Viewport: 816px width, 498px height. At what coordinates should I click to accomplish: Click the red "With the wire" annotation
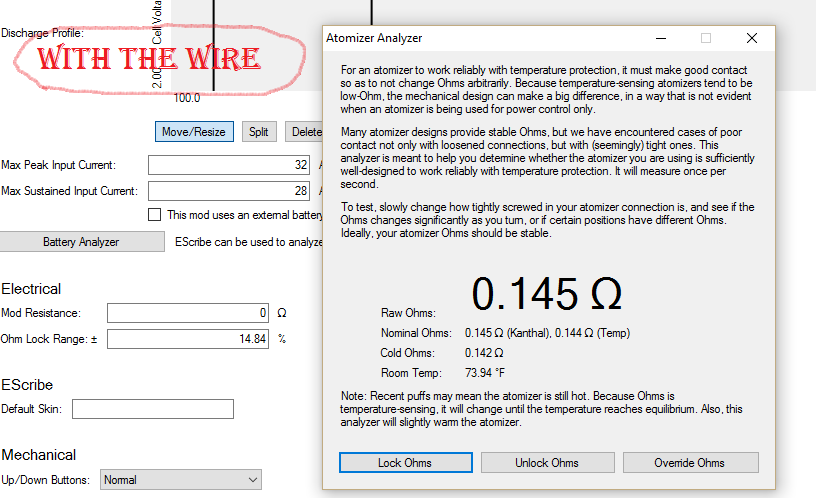coord(150,58)
